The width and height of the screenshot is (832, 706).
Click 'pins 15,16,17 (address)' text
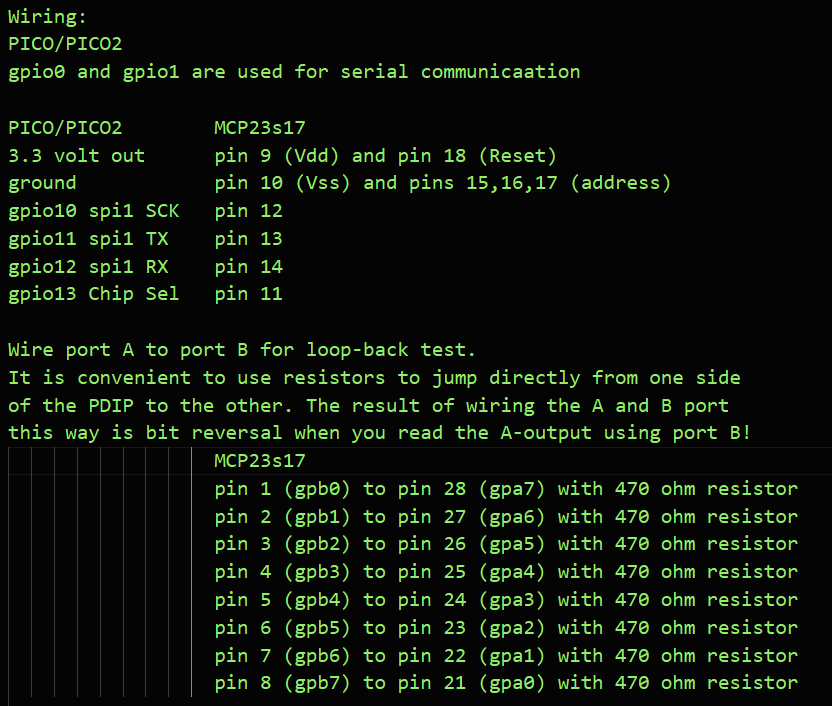540,183
